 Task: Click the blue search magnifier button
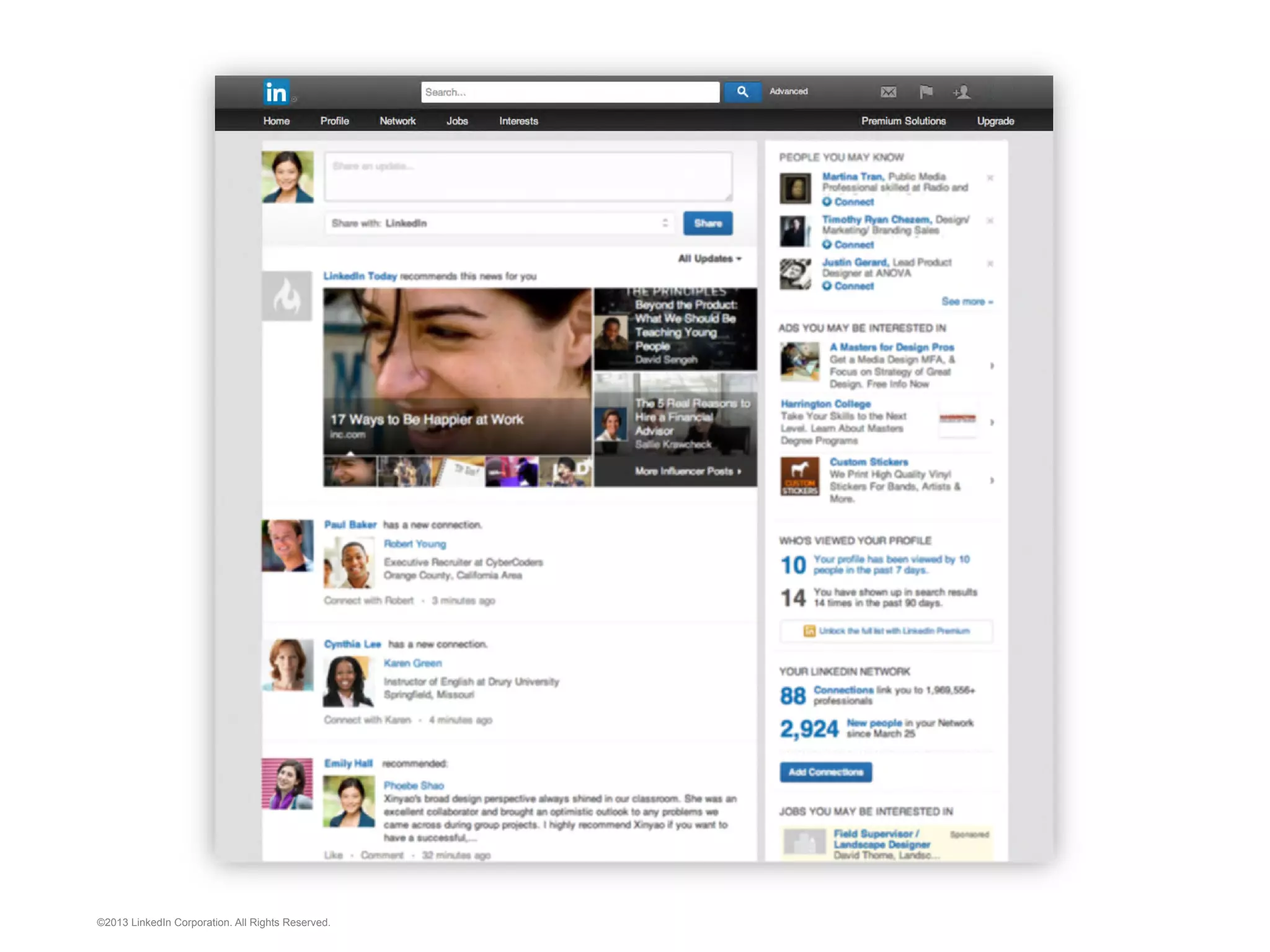click(x=742, y=92)
